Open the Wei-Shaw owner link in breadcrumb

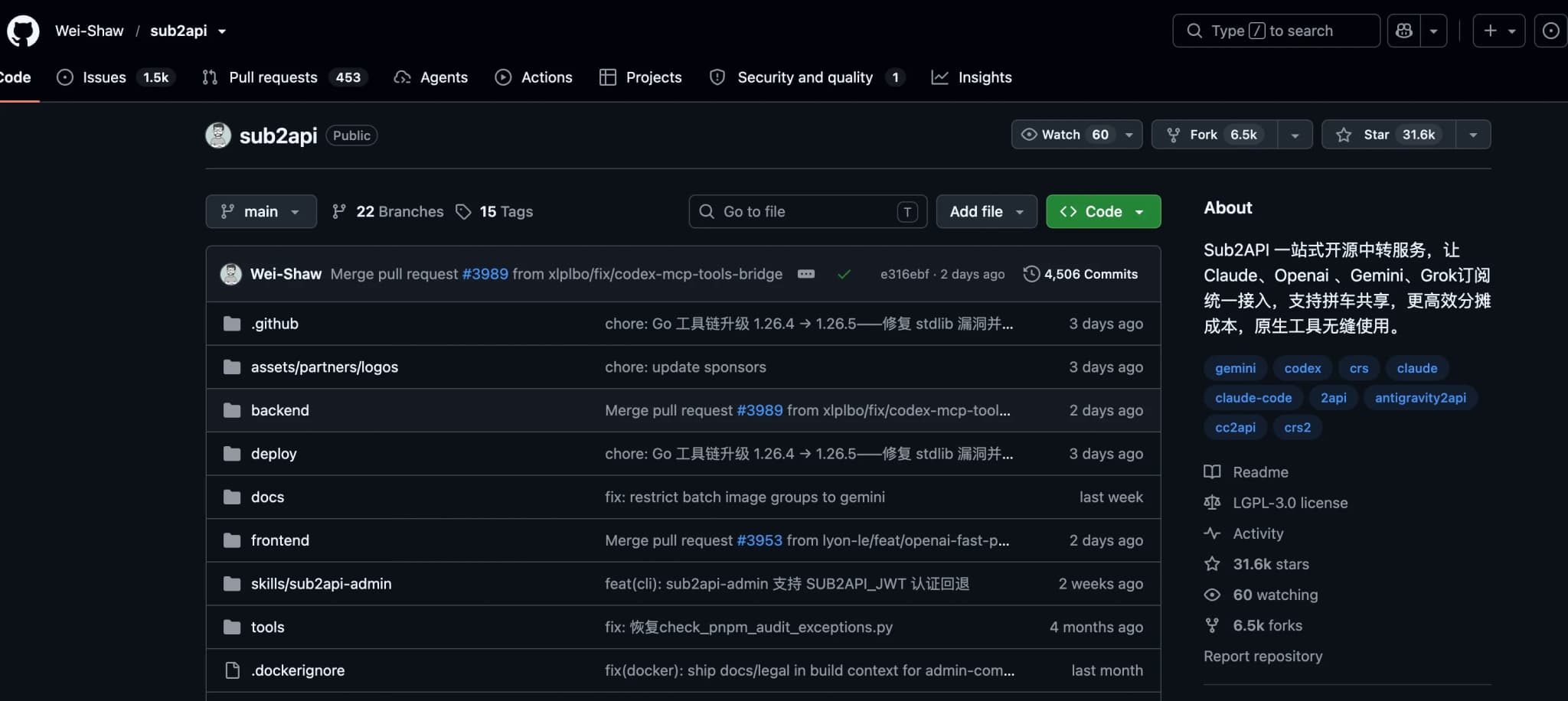coord(89,31)
